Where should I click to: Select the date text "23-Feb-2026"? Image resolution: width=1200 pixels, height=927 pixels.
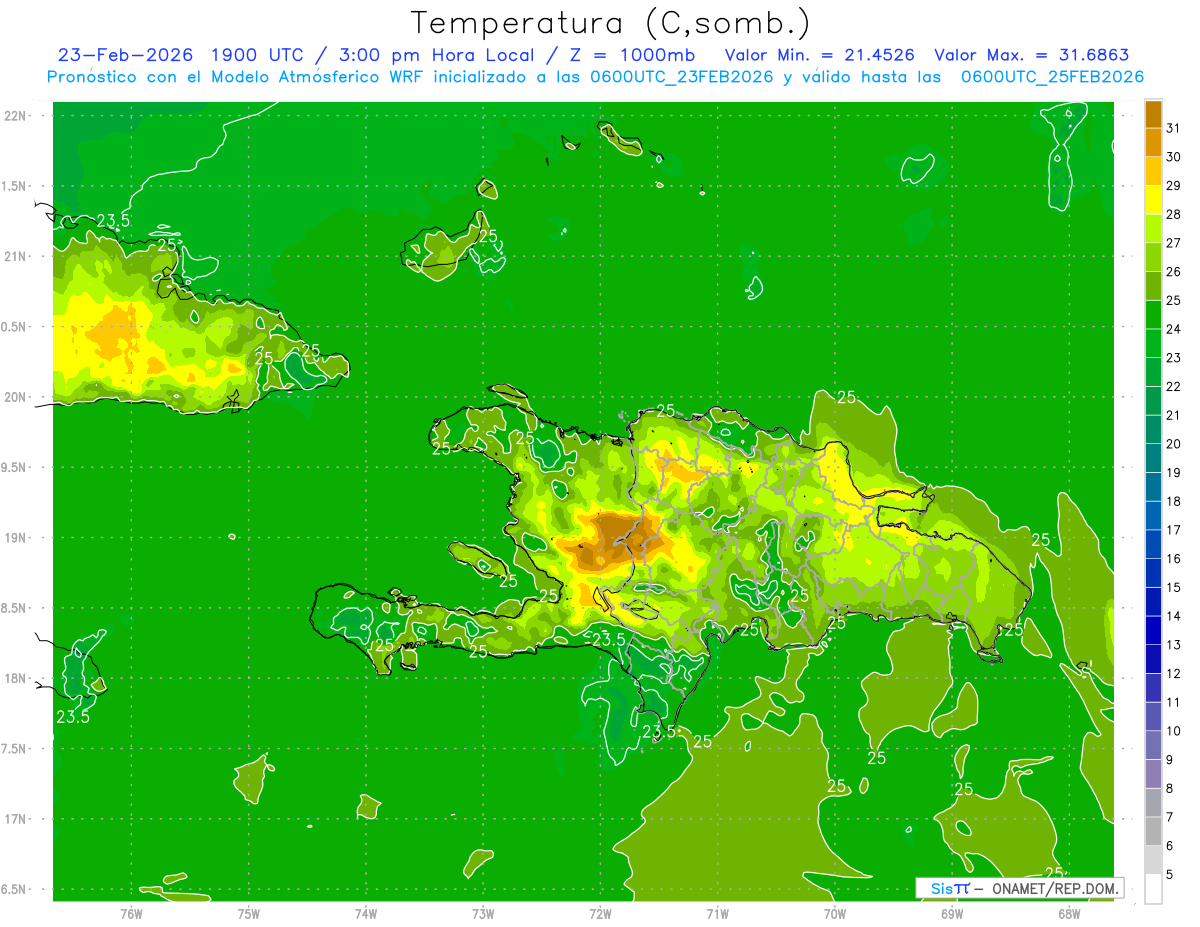125,55
